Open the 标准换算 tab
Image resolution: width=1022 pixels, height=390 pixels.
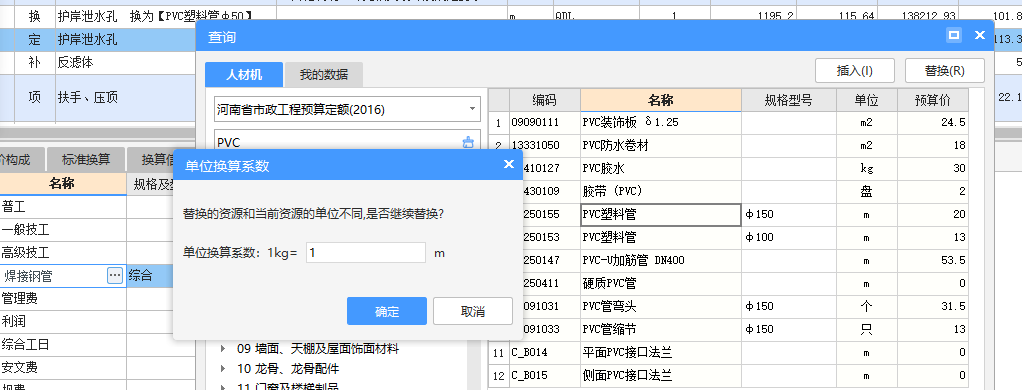click(85, 159)
